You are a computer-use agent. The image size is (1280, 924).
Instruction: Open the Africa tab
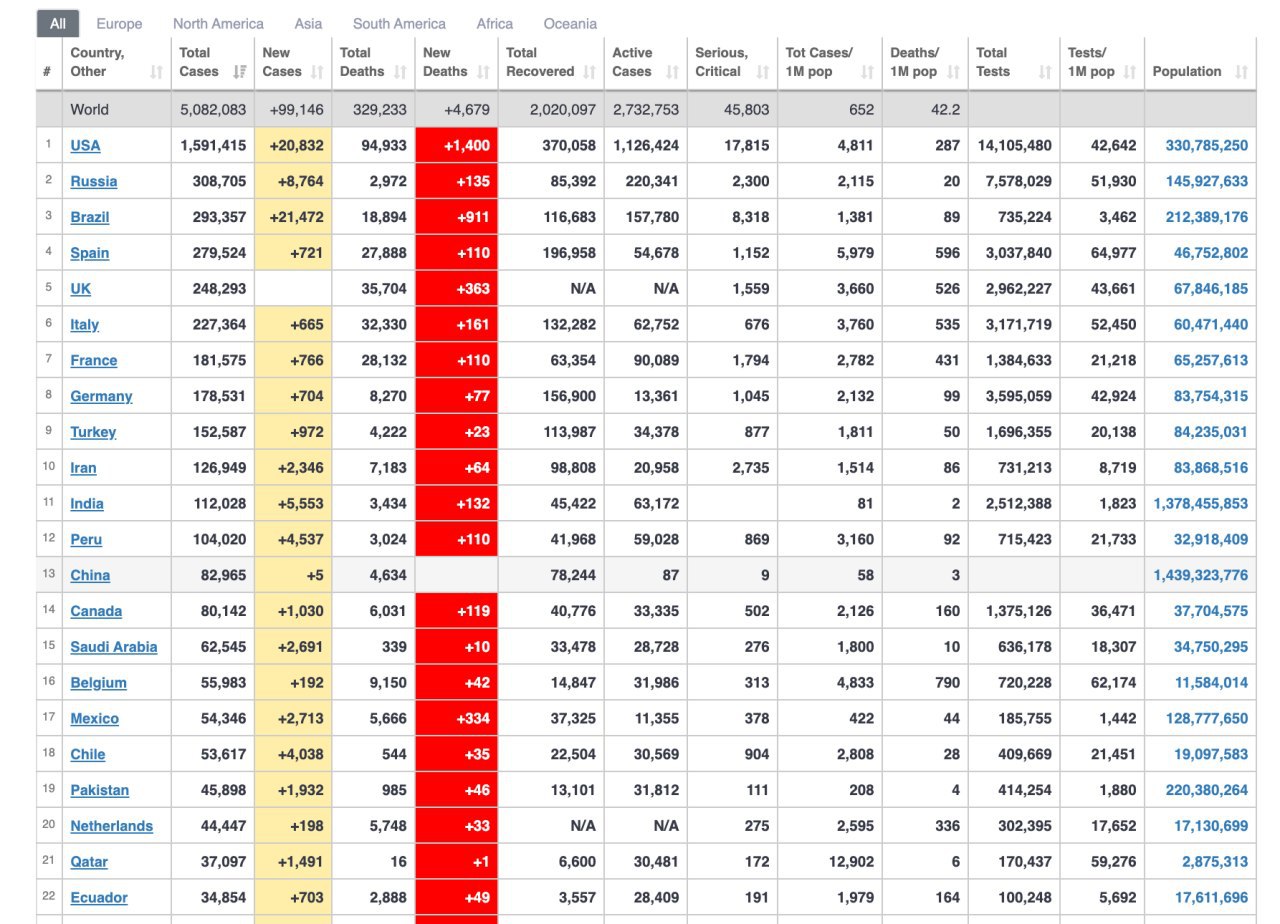point(495,23)
